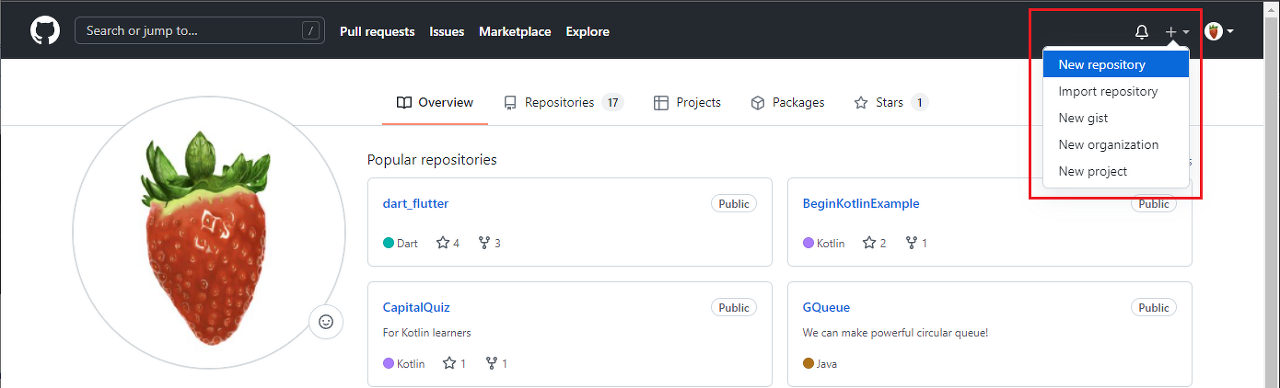Click Kotlin language dot on CapitalQuiz
The image size is (1280, 388).
point(389,364)
